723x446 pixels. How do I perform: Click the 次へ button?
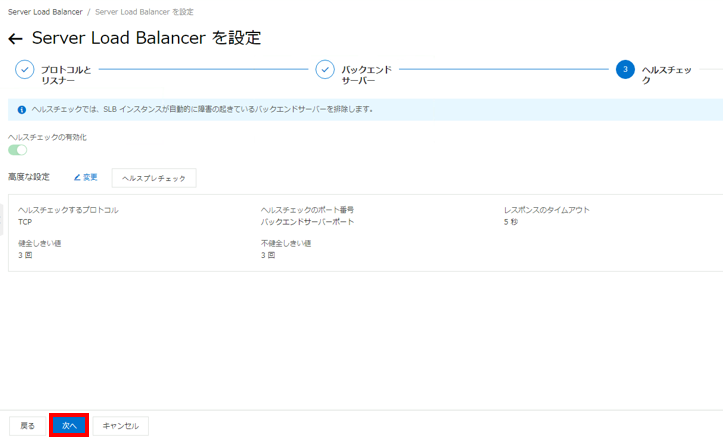click(69, 426)
